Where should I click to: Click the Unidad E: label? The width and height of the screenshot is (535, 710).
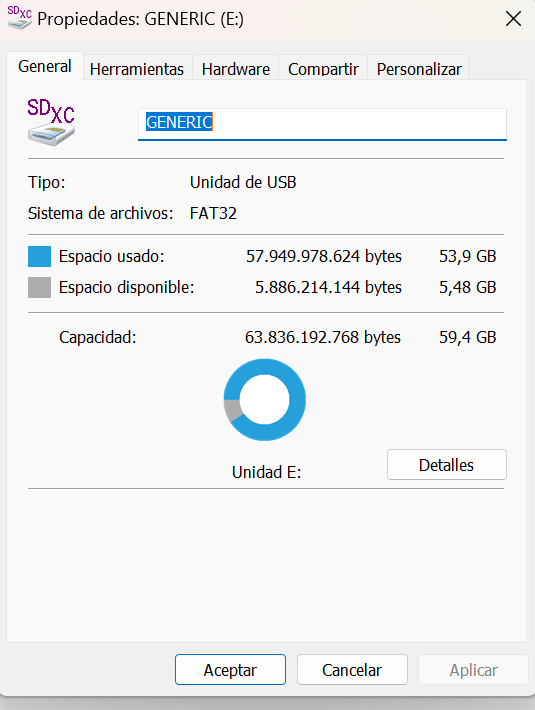[x=267, y=472]
